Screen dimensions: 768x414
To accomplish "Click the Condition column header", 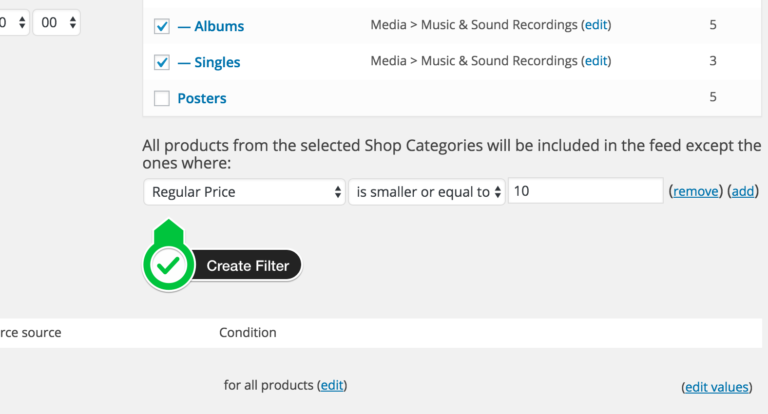I will [247, 333].
